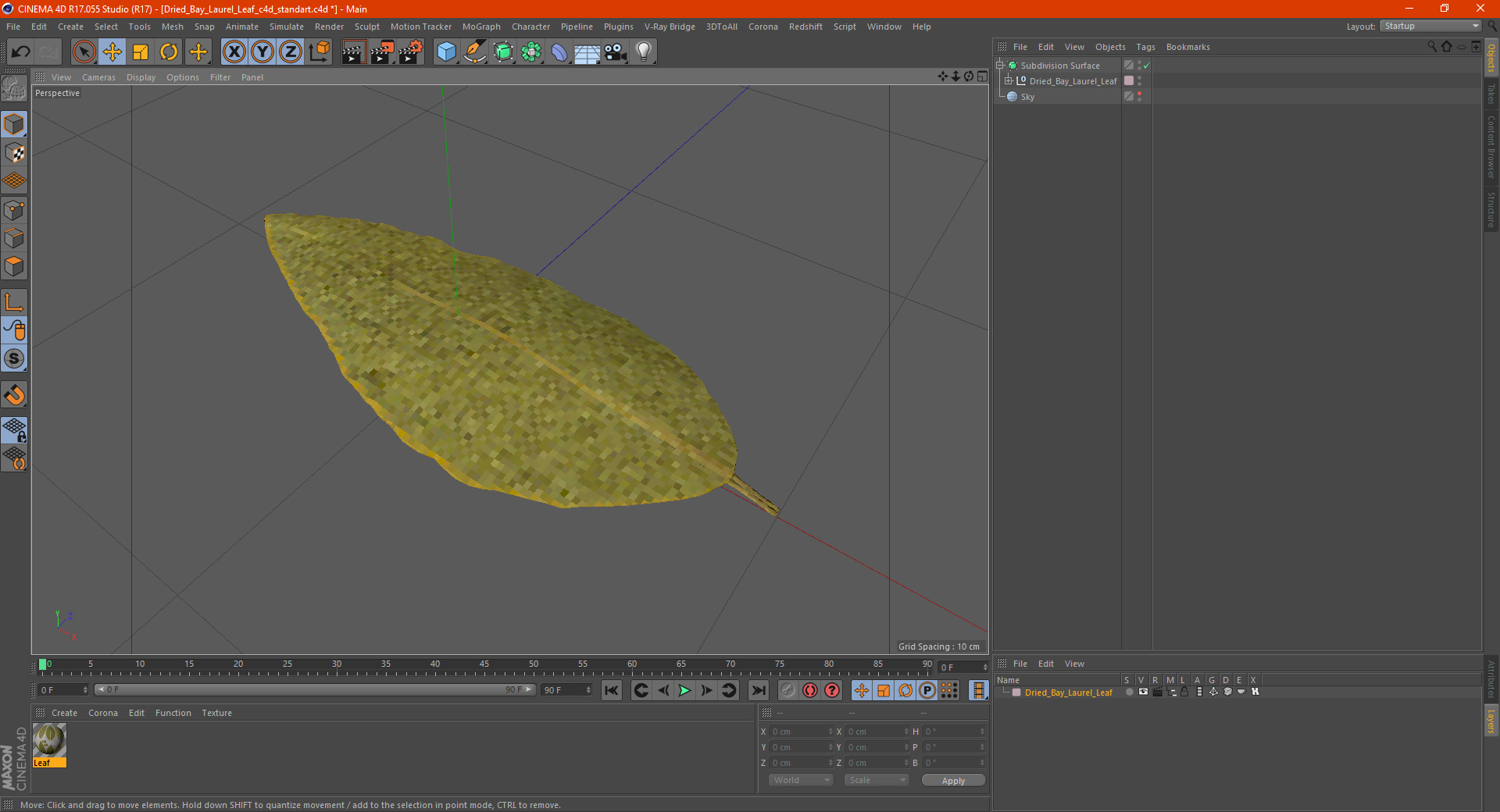Go to end of animation

758,690
